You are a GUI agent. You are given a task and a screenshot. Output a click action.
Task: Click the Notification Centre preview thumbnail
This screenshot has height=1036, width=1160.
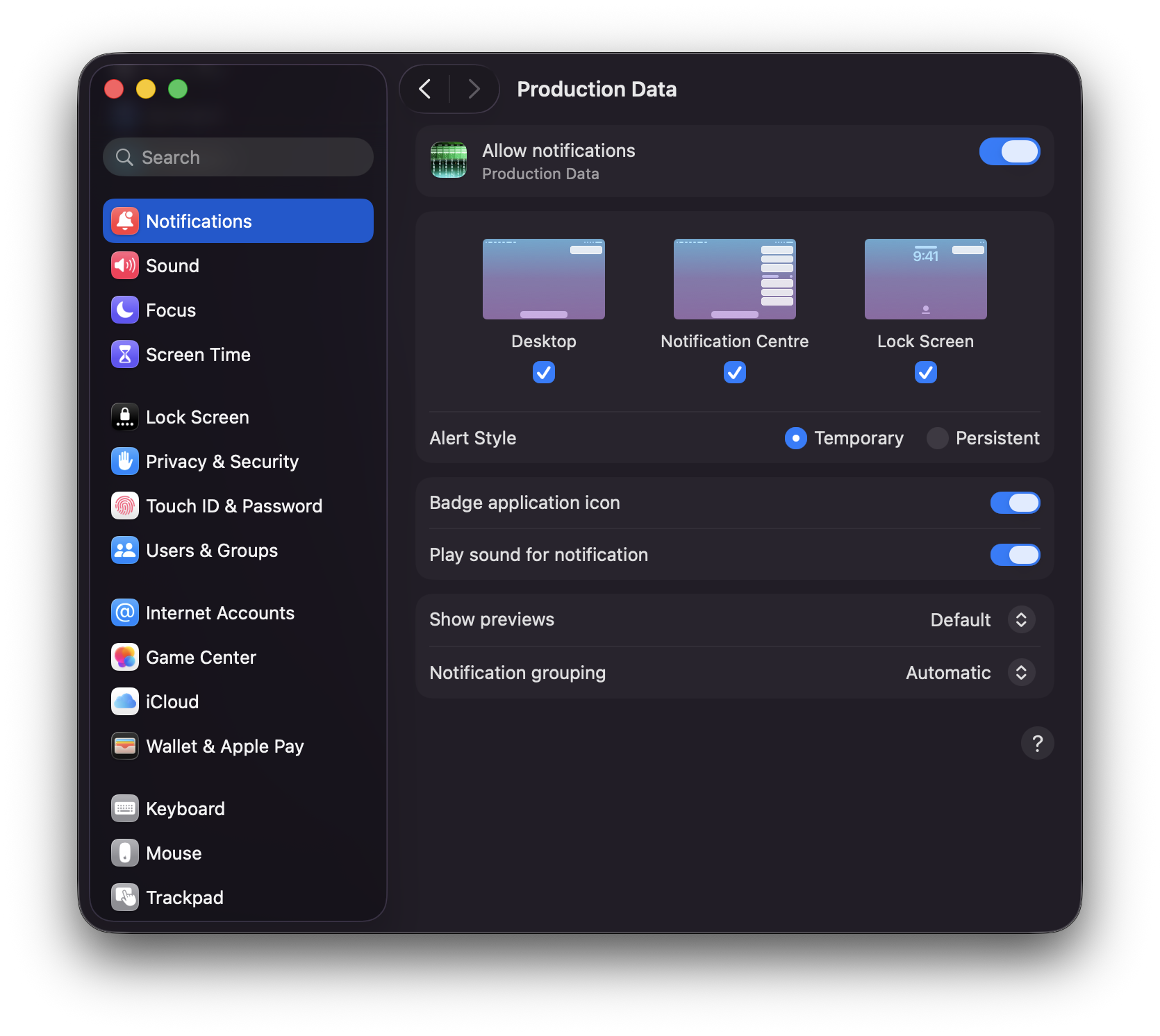735,279
